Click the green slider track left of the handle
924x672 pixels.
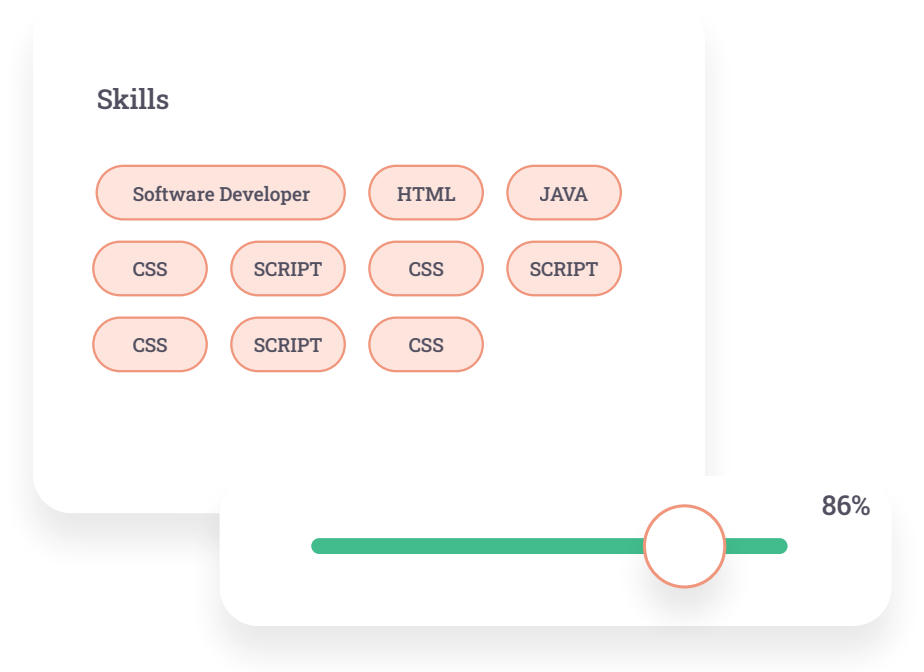pos(477,546)
